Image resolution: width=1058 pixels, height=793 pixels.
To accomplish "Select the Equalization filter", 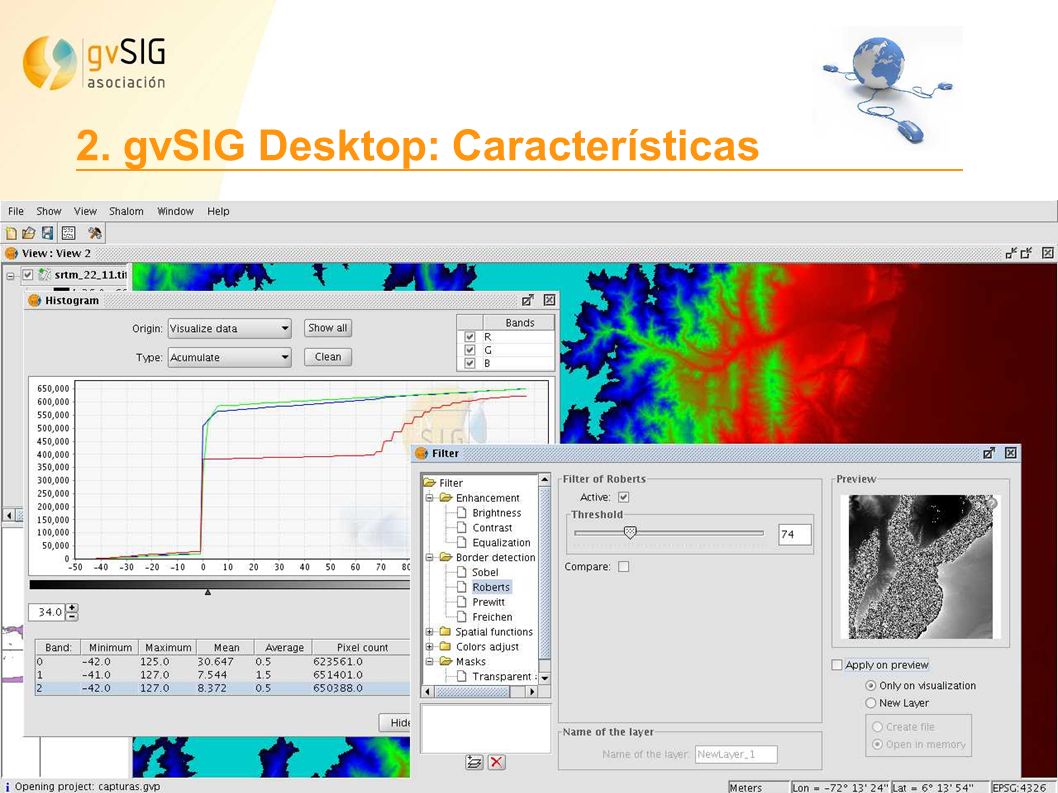I will pos(501,543).
